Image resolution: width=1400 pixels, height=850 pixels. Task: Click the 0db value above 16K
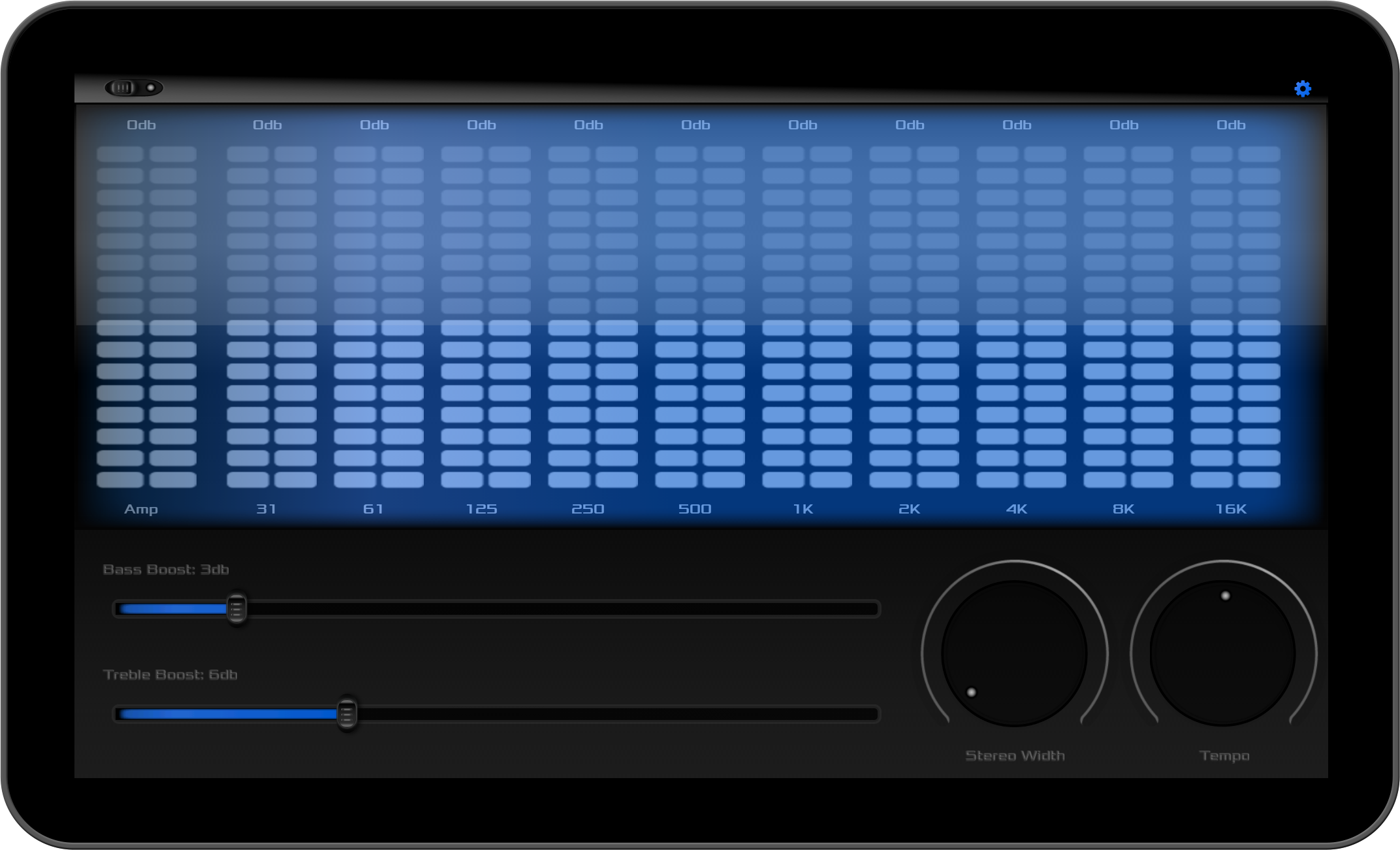coord(1231,125)
